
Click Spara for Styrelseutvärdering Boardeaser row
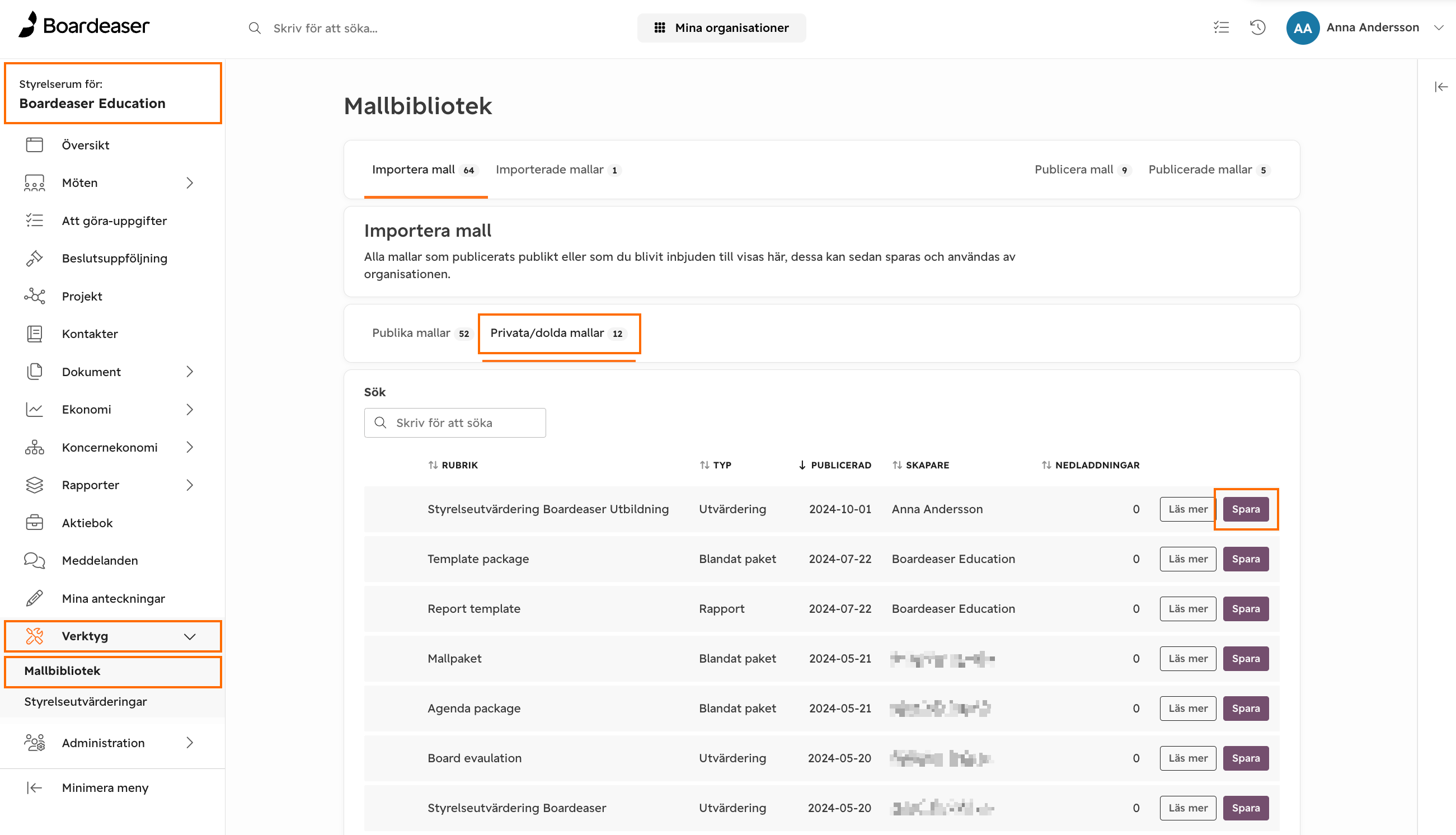[1246, 809]
